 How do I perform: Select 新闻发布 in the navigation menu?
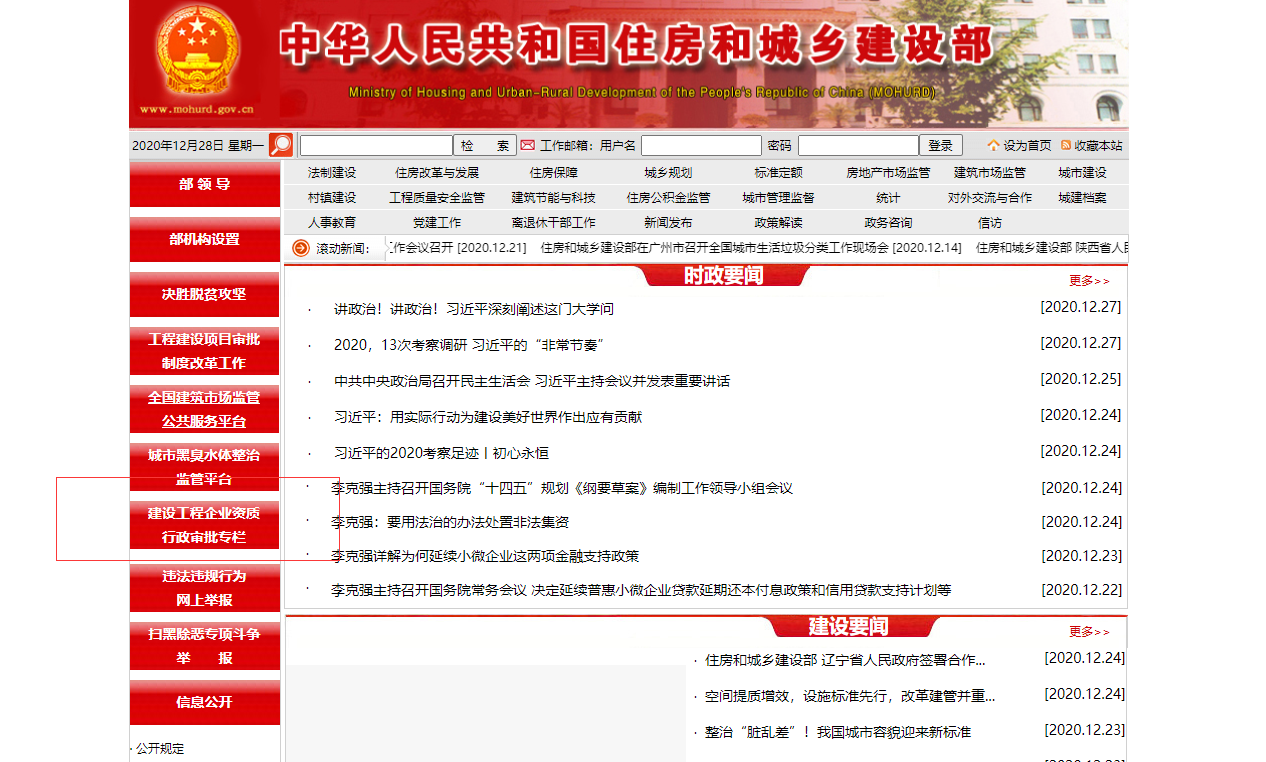coord(668,222)
